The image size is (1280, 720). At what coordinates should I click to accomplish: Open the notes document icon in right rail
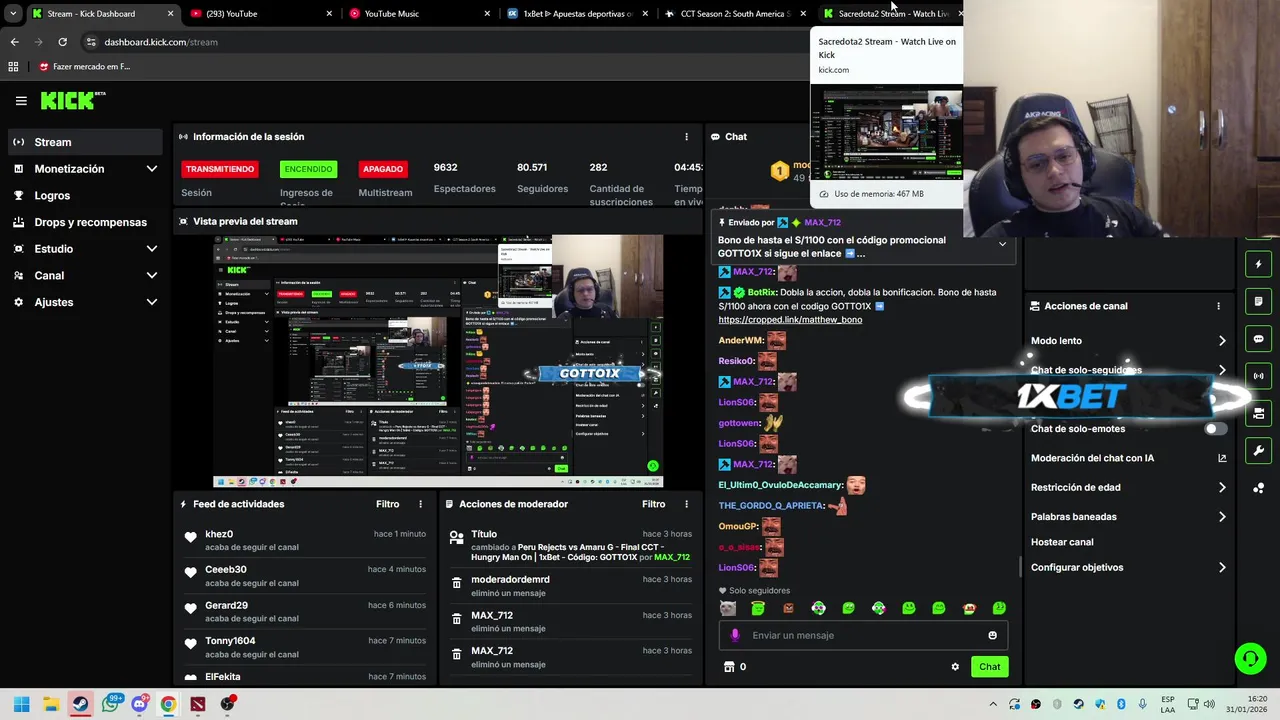(x=1258, y=301)
